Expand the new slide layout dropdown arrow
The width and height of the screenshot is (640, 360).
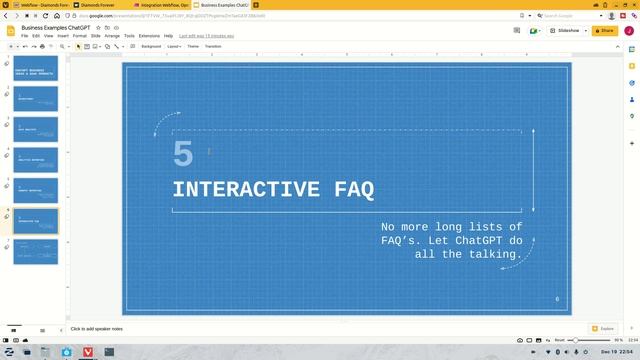point(18,47)
